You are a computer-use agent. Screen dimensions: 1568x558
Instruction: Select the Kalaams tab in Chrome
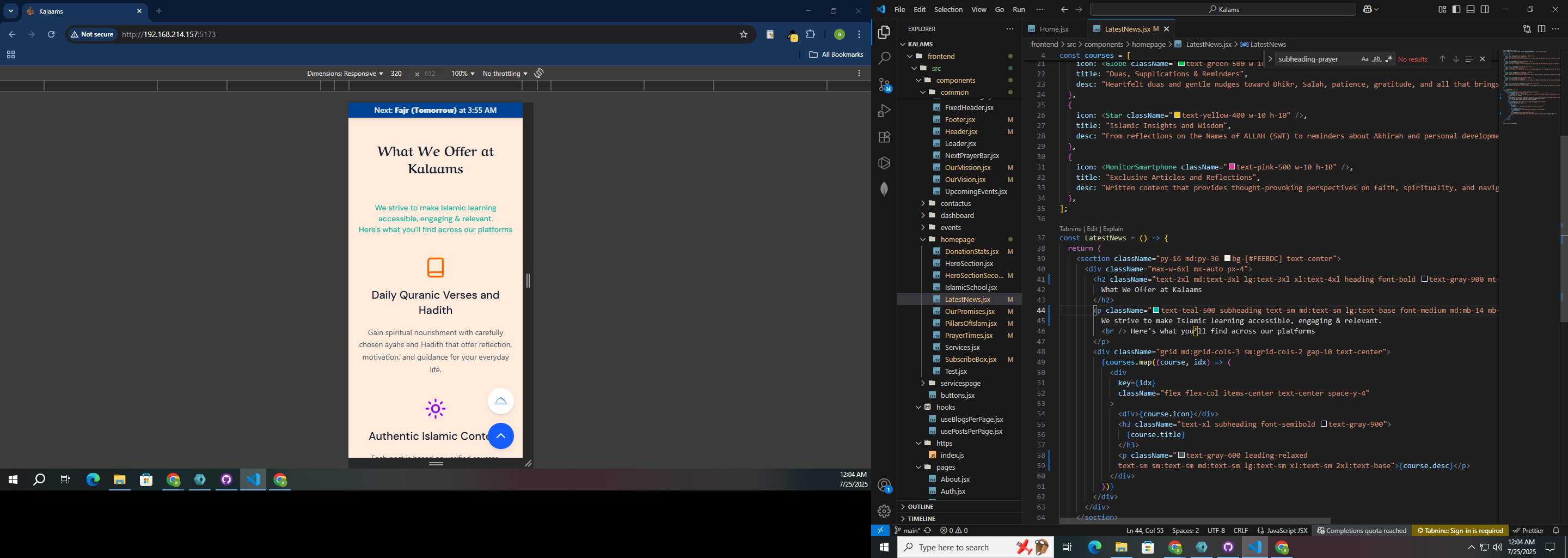[x=83, y=11]
